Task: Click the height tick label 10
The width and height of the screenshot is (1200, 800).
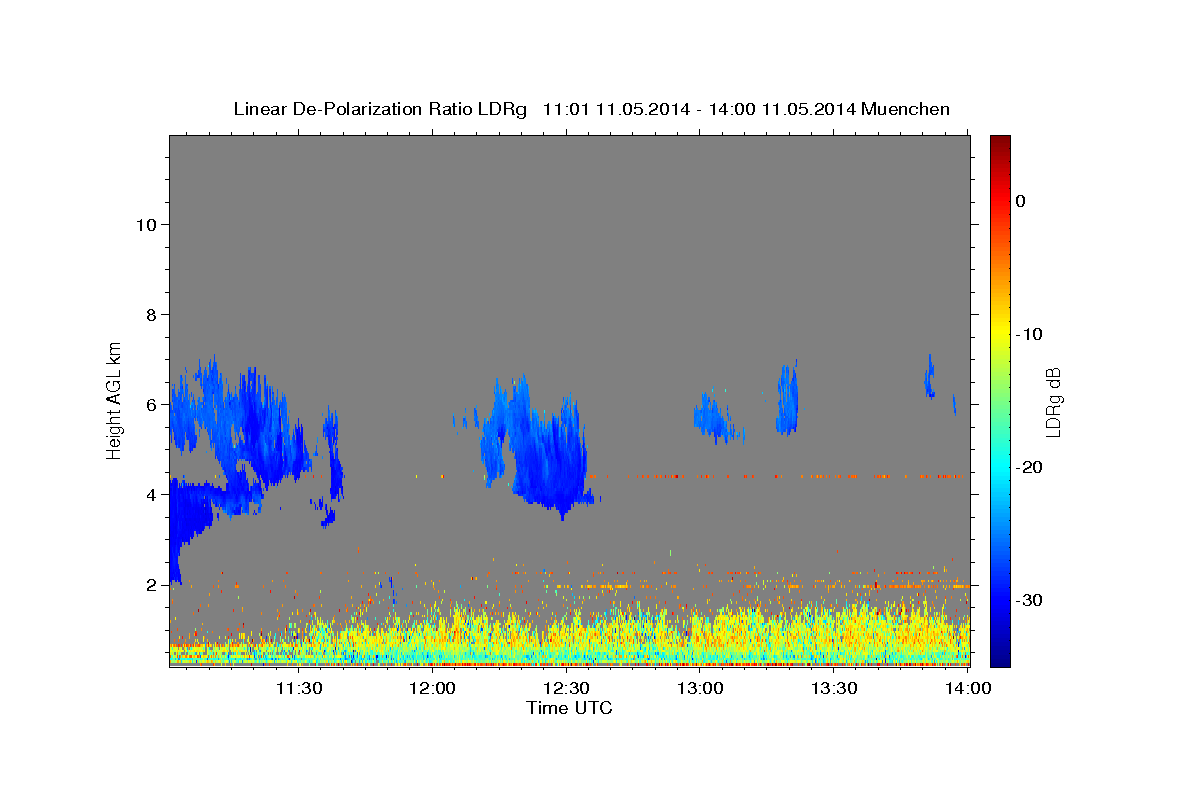Action: pos(145,225)
